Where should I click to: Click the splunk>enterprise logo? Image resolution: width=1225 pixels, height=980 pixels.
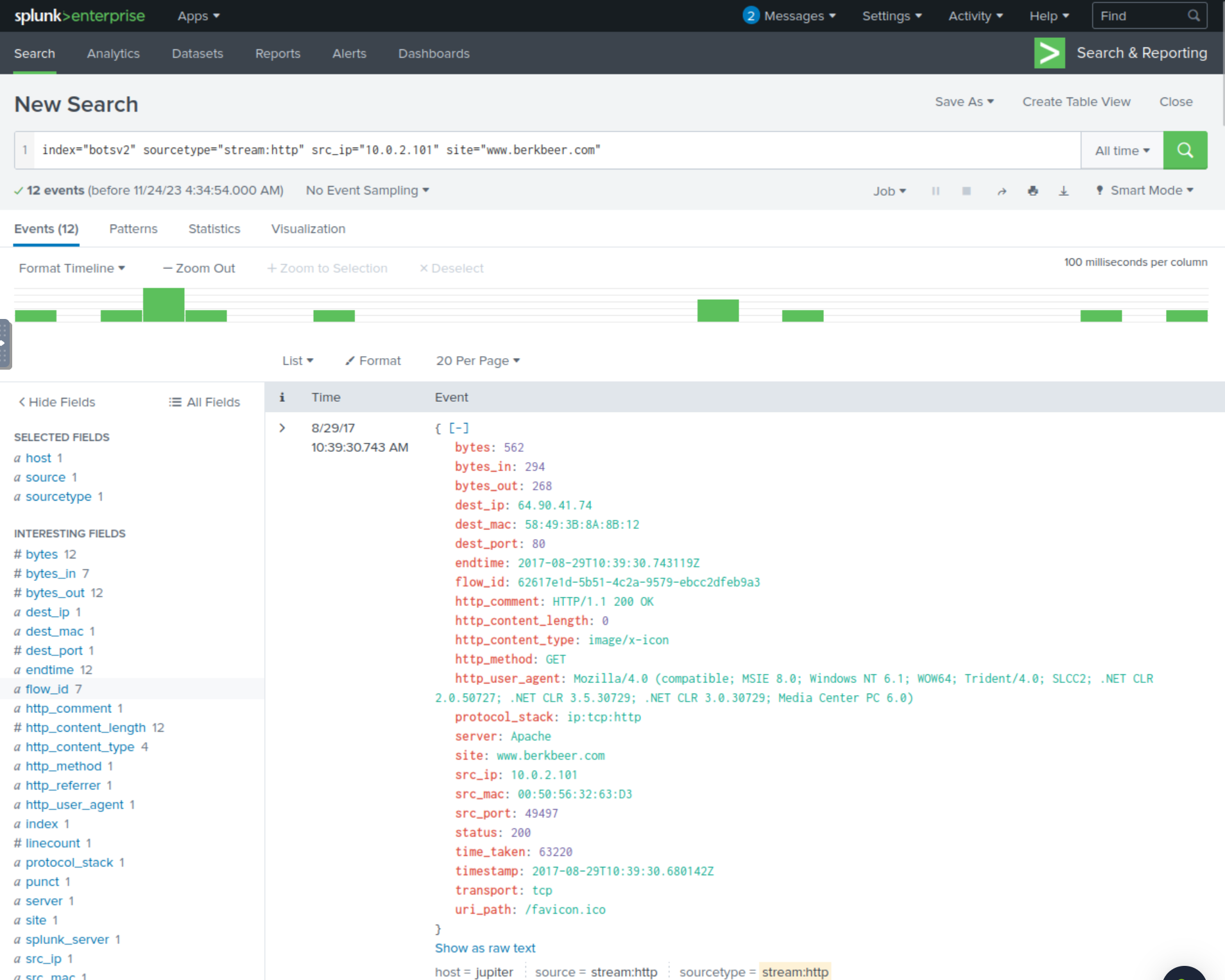click(80, 16)
